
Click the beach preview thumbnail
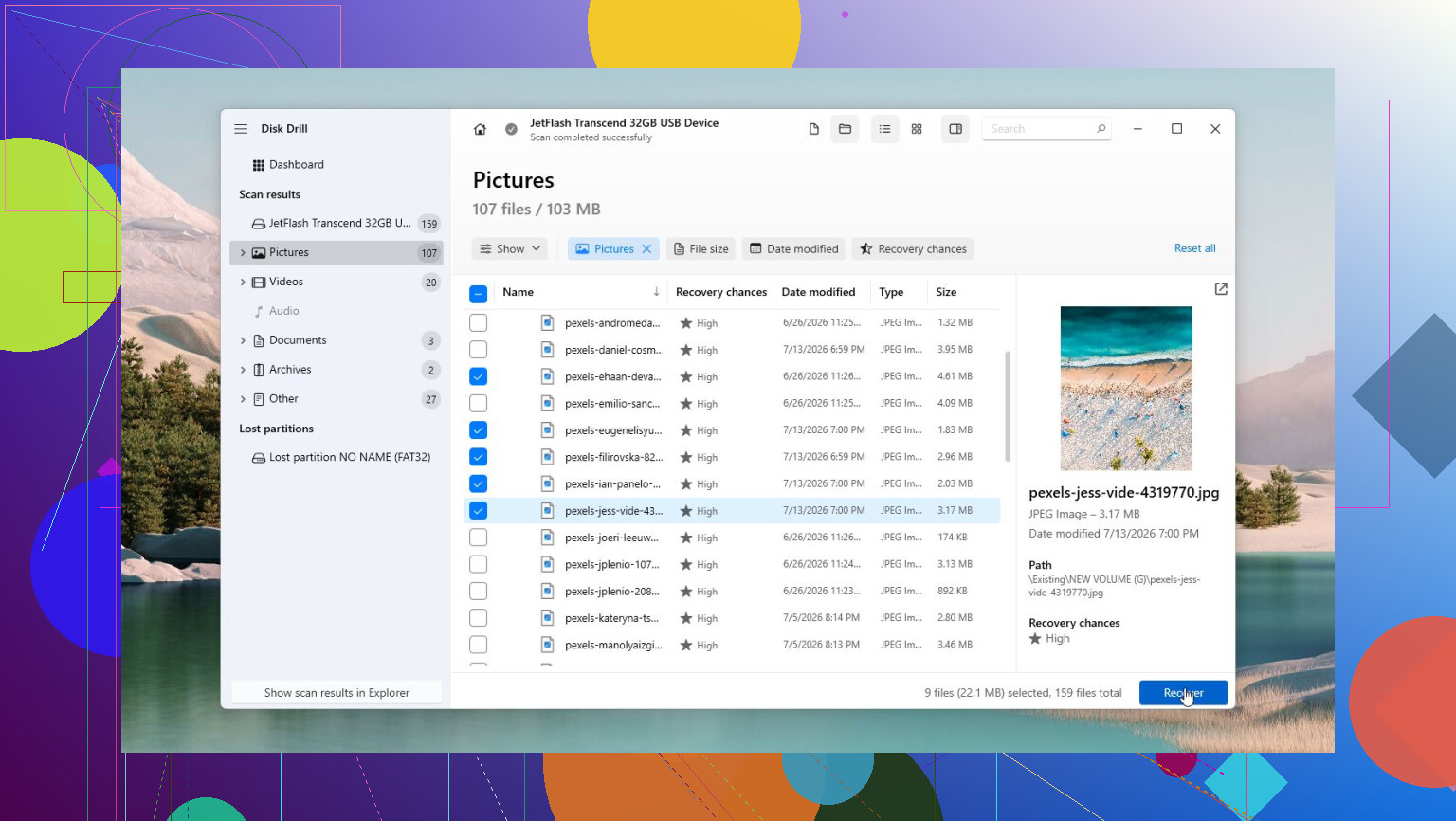click(x=1126, y=389)
